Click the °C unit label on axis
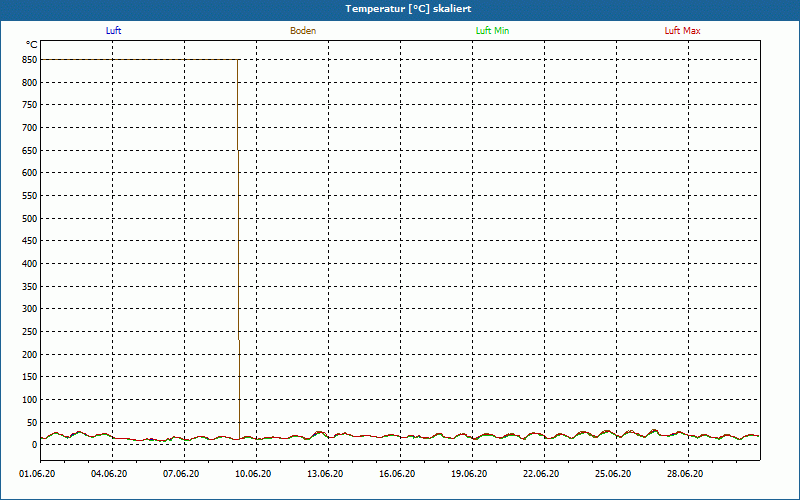This screenshot has height=500, width=800. (32, 45)
